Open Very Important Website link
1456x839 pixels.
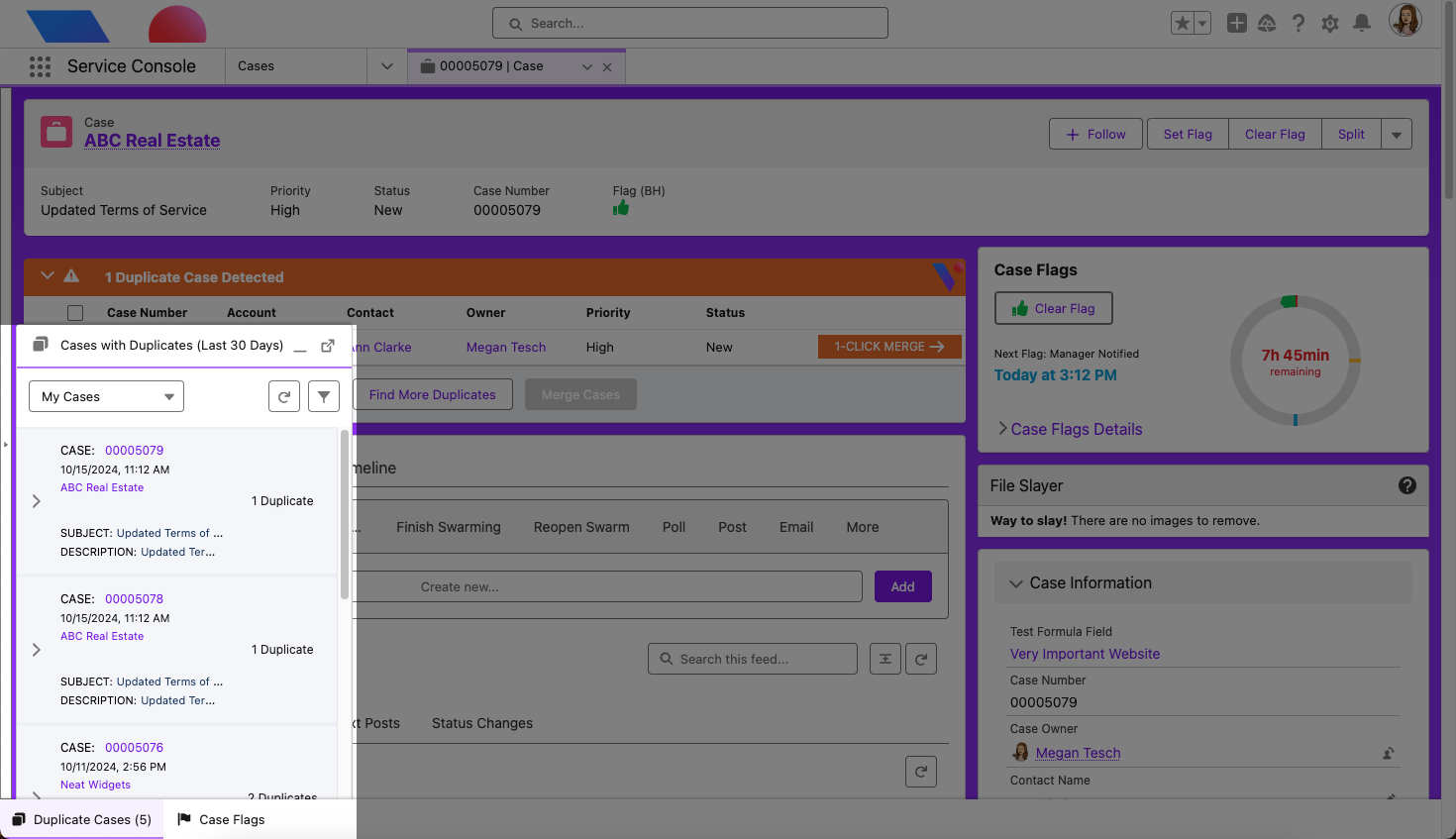tap(1085, 654)
